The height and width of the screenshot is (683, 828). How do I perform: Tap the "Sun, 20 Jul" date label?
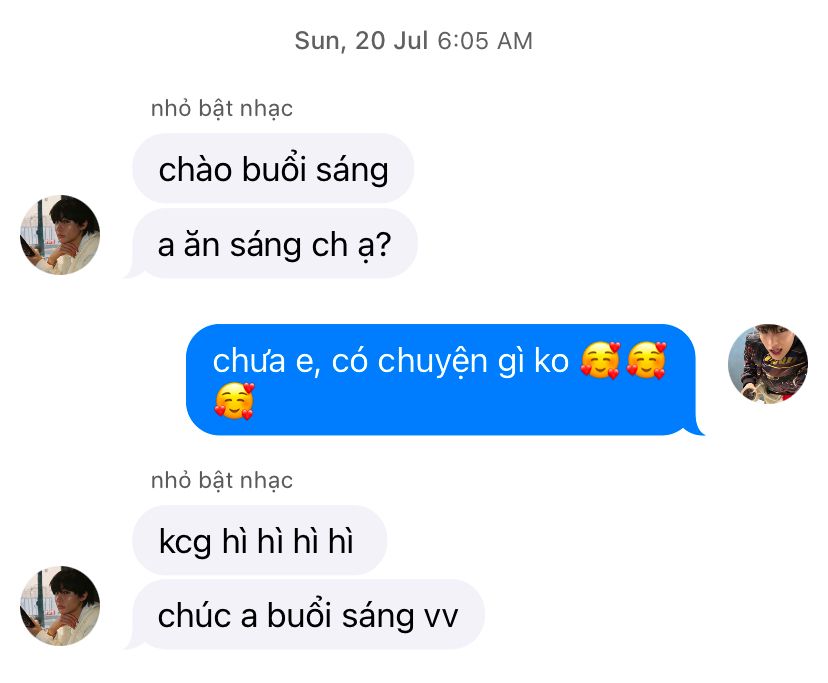(361, 41)
